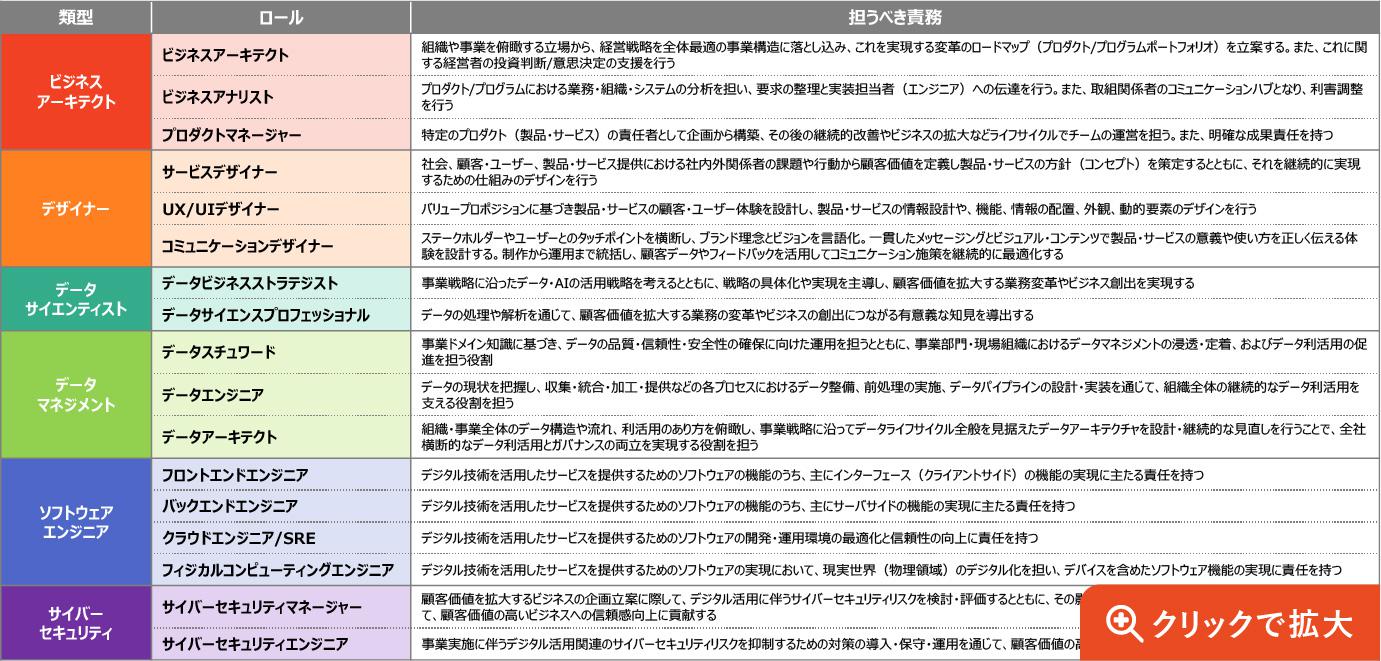Select the 担うべき責務 column header
The height and width of the screenshot is (661, 1381).
coord(895,17)
